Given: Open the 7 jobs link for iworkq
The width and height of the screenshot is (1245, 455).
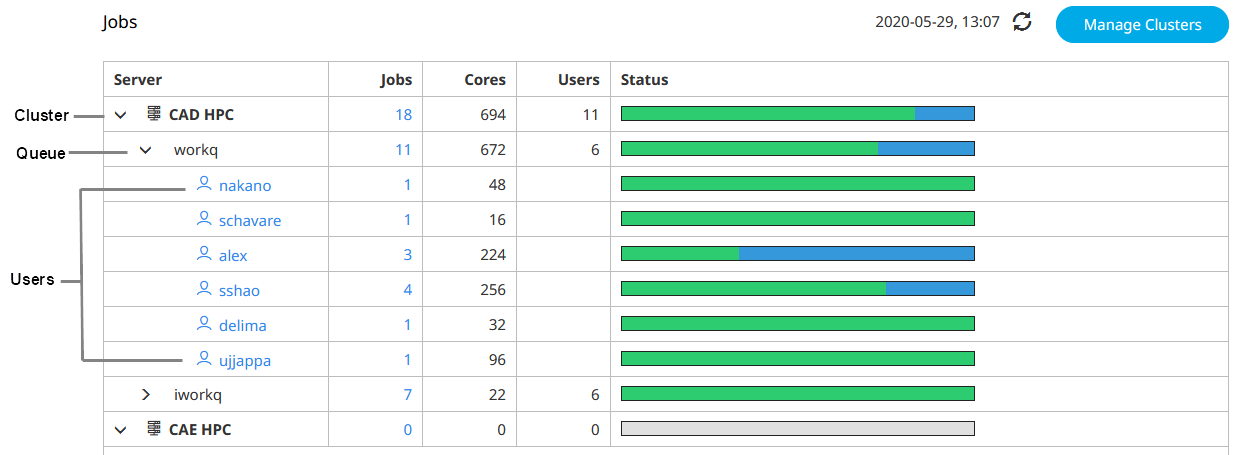Looking at the screenshot, I should [x=407, y=395].
